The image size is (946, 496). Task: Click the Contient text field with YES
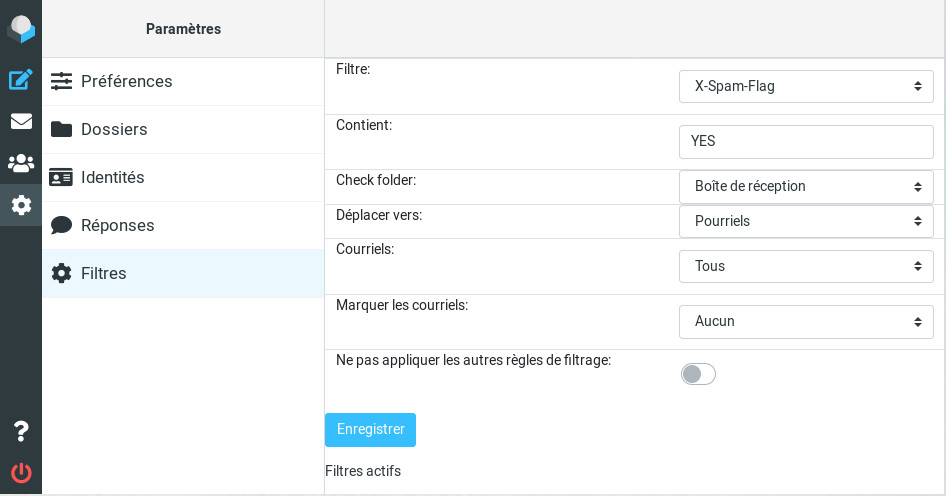tap(806, 142)
